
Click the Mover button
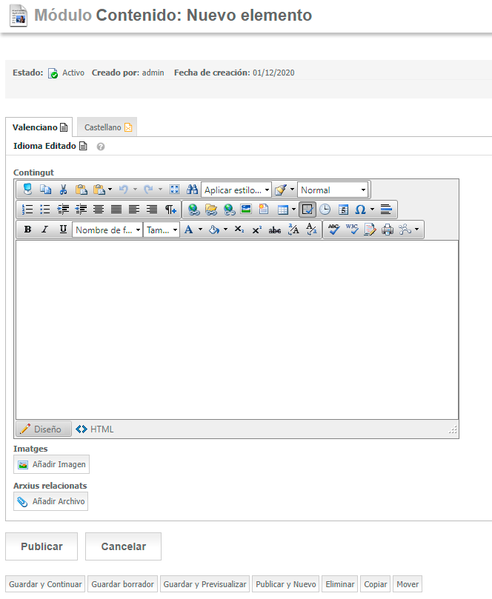(408, 584)
